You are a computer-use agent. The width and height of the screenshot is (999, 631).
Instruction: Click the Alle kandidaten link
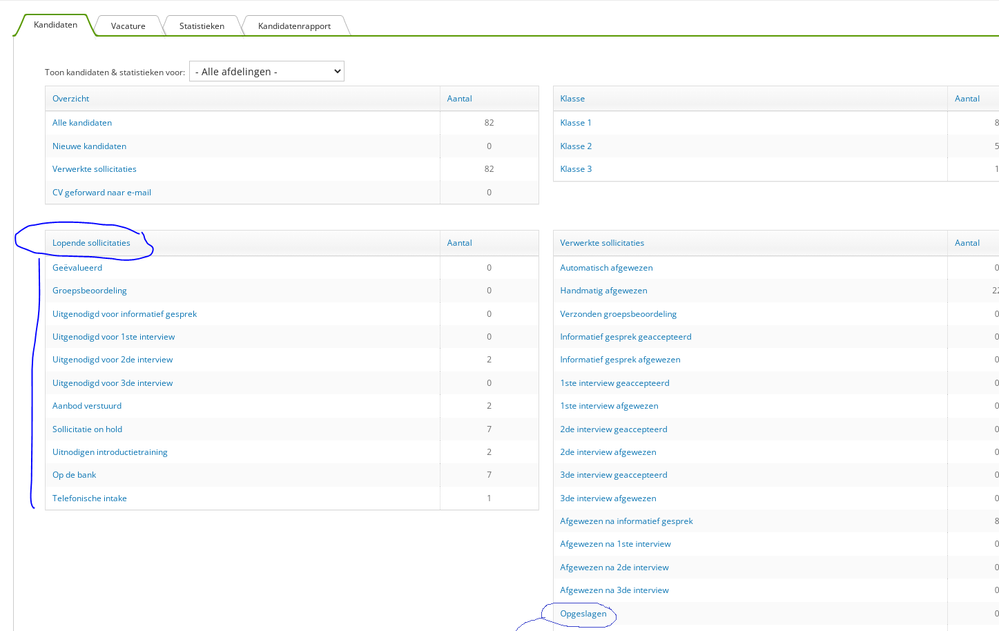82,122
